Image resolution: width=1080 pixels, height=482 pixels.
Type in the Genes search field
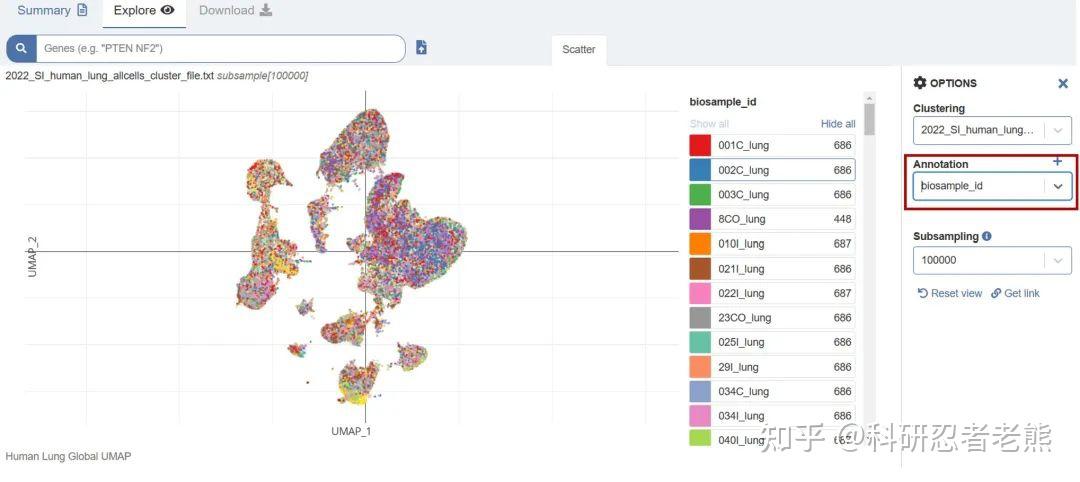(x=220, y=48)
